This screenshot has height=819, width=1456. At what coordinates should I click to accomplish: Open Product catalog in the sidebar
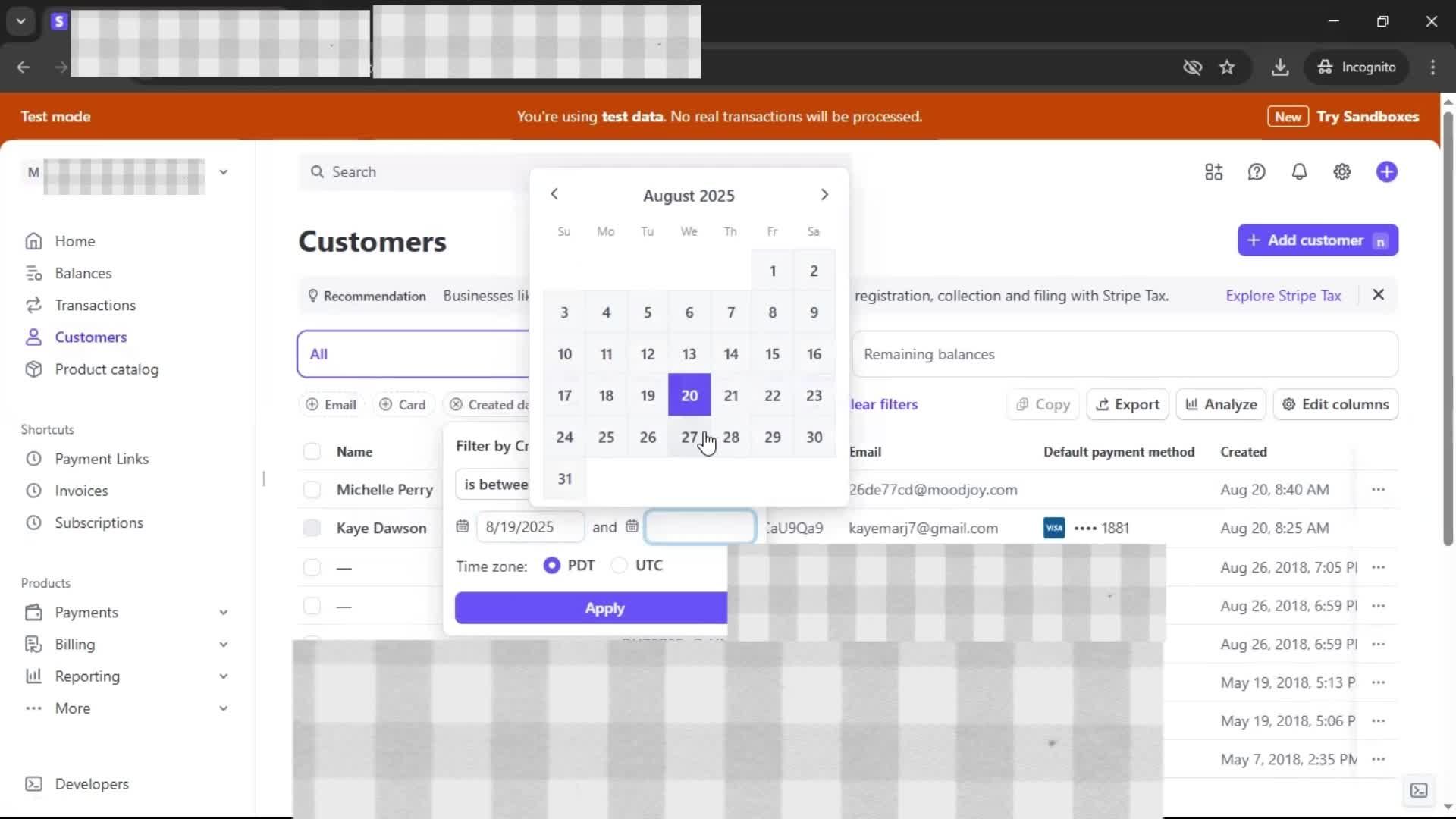(106, 369)
